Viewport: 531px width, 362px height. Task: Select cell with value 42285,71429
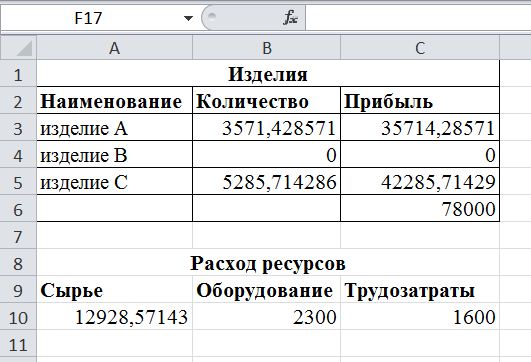point(420,182)
